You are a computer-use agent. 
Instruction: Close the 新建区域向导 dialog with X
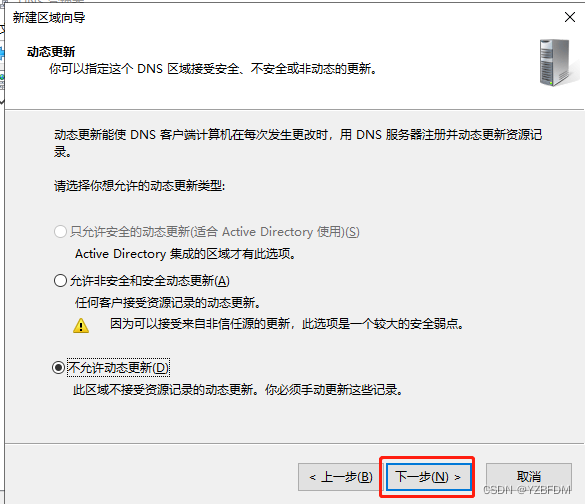coord(570,17)
